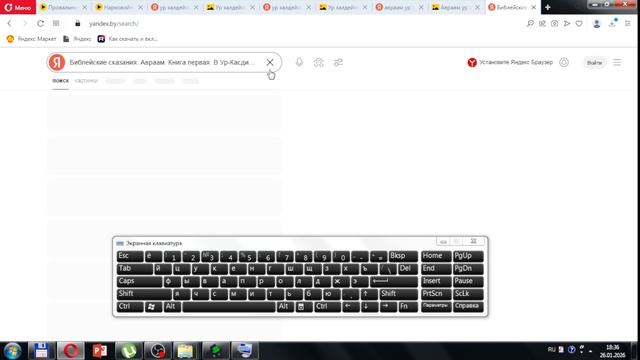Click the Home key on the on-screen keyboard
640x360 pixels.
tap(436, 256)
